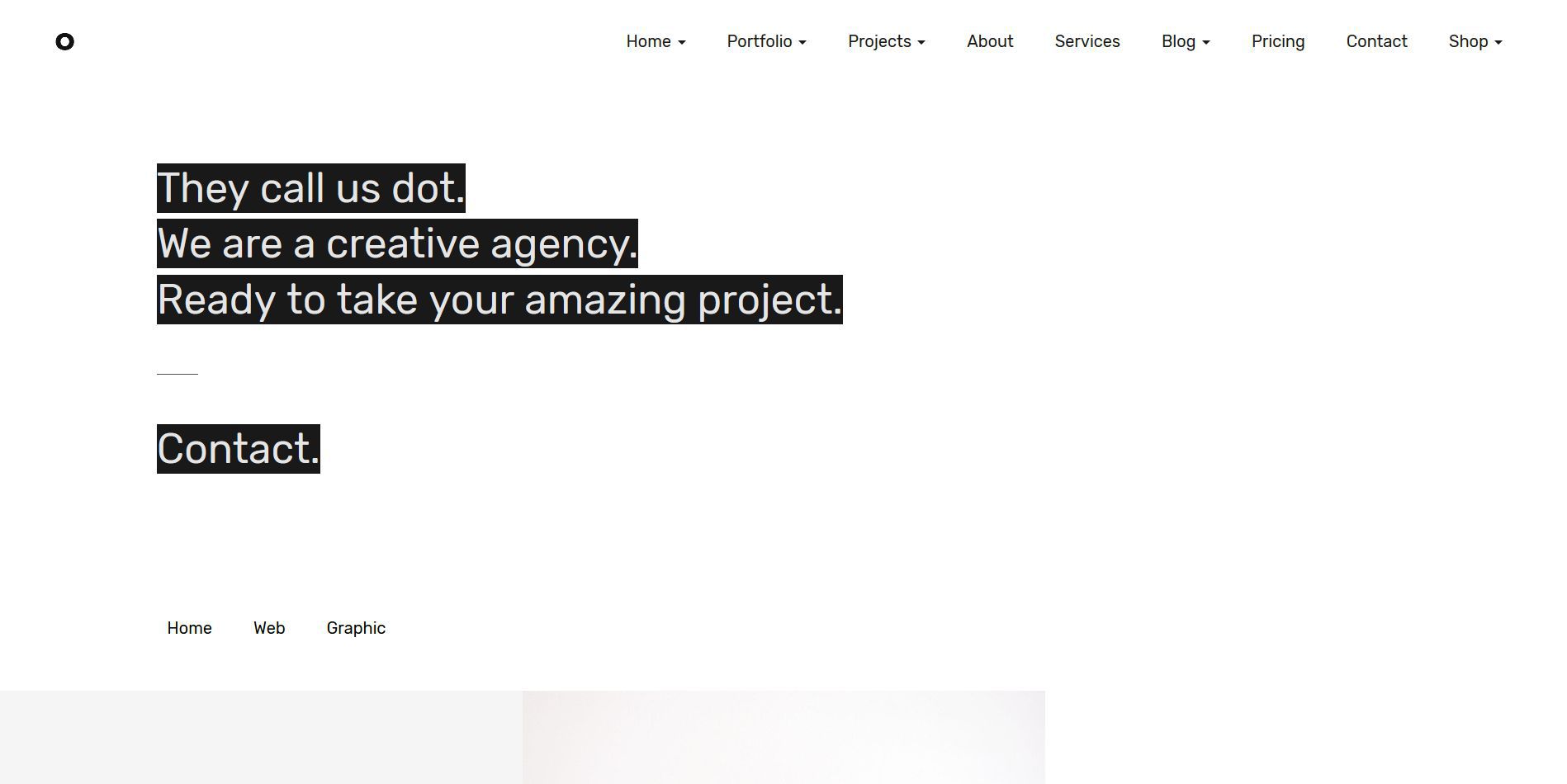Open the Portfolio dropdown menu

click(x=766, y=41)
